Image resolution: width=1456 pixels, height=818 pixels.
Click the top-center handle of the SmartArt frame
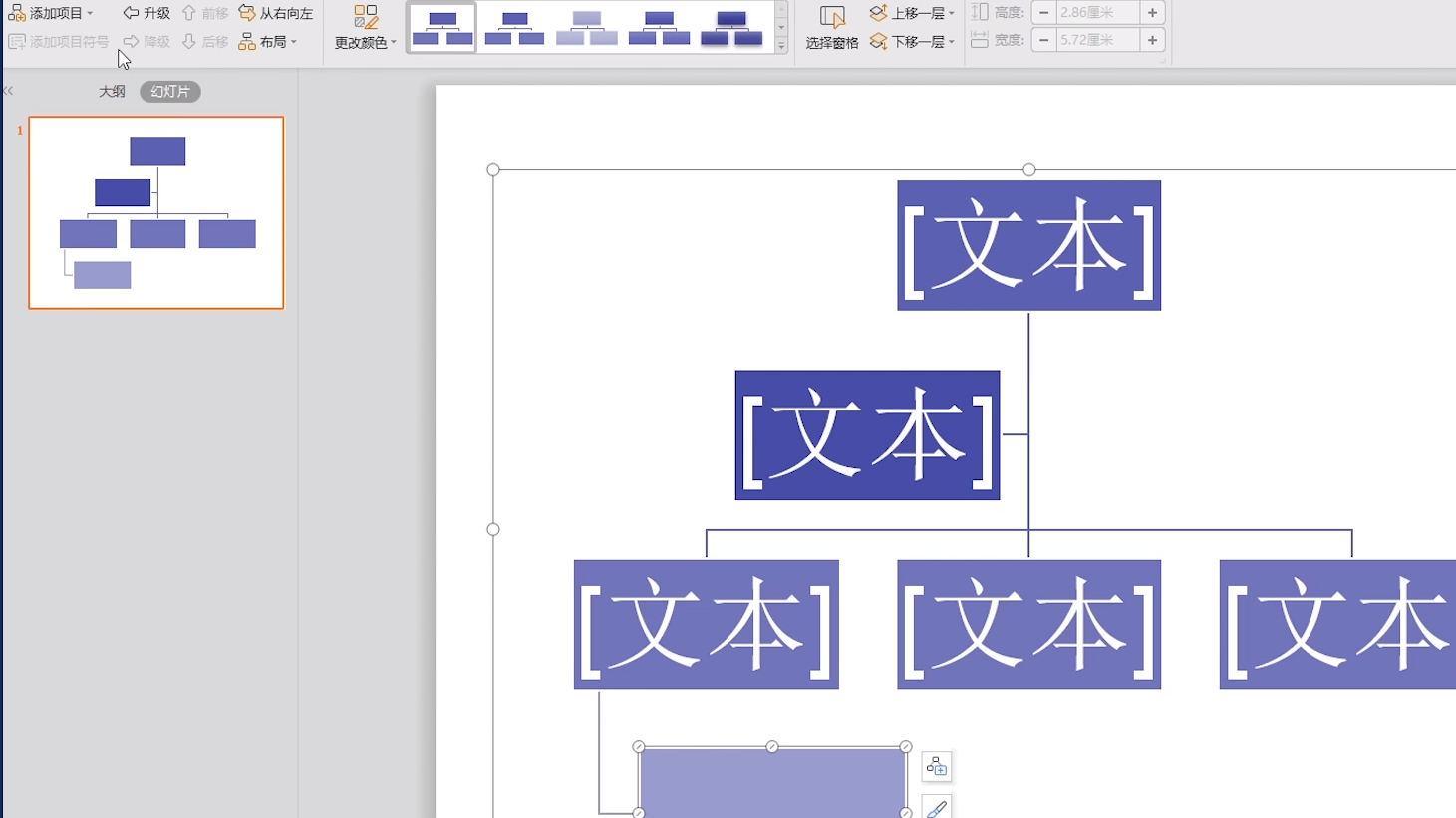click(x=1029, y=169)
